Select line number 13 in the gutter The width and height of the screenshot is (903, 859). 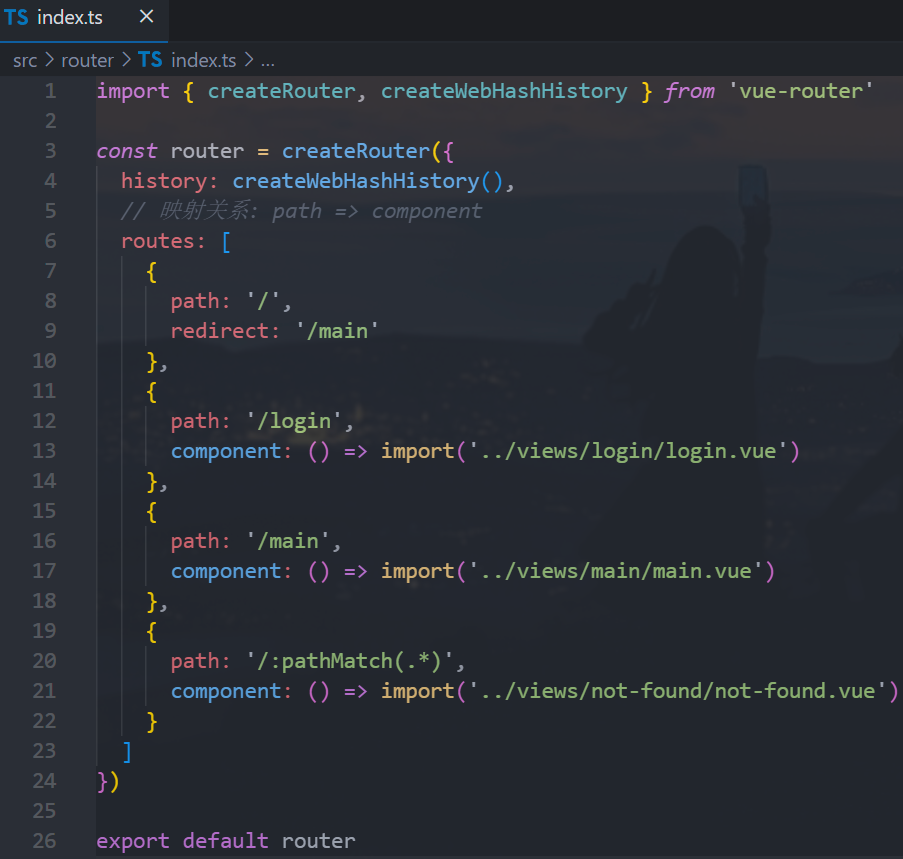pyautogui.click(x=44, y=451)
